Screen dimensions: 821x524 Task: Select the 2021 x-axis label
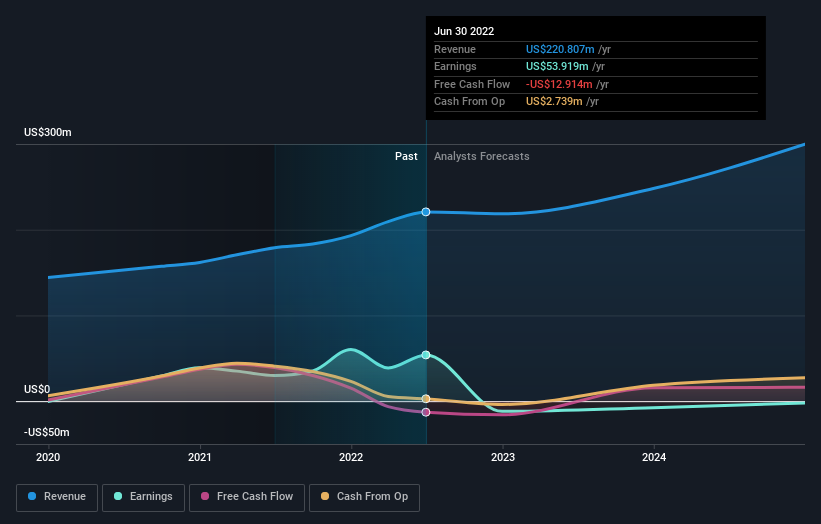click(x=199, y=458)
